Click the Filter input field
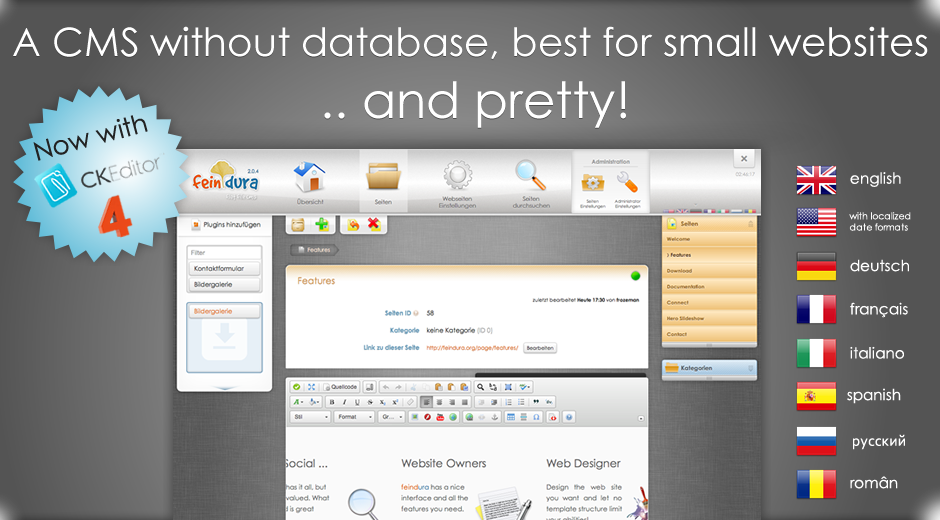 click(x=224, y=253)
